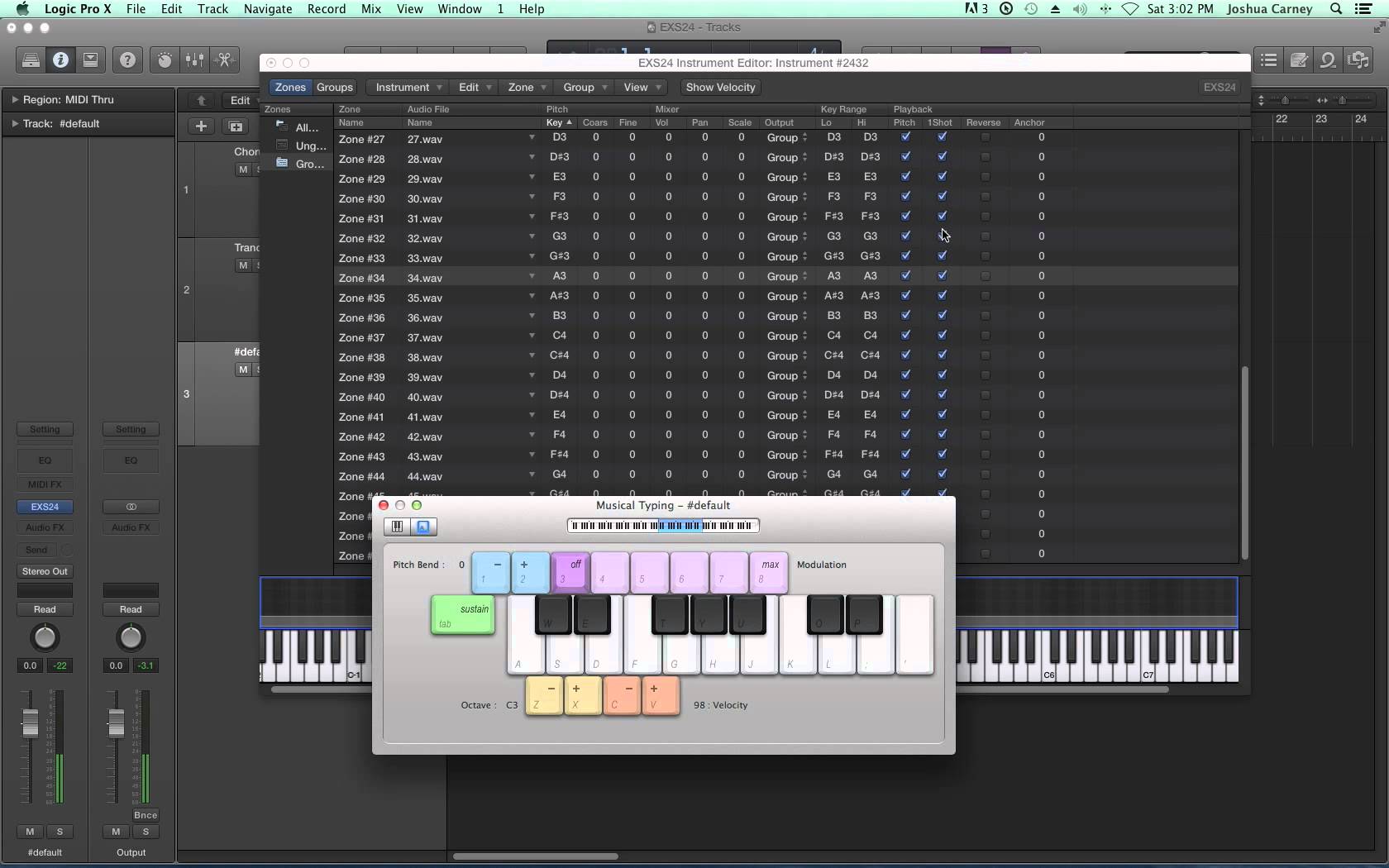Open the Library panel icon
The height and width of the screenshot is (868, 1389).
coord(31,60)
